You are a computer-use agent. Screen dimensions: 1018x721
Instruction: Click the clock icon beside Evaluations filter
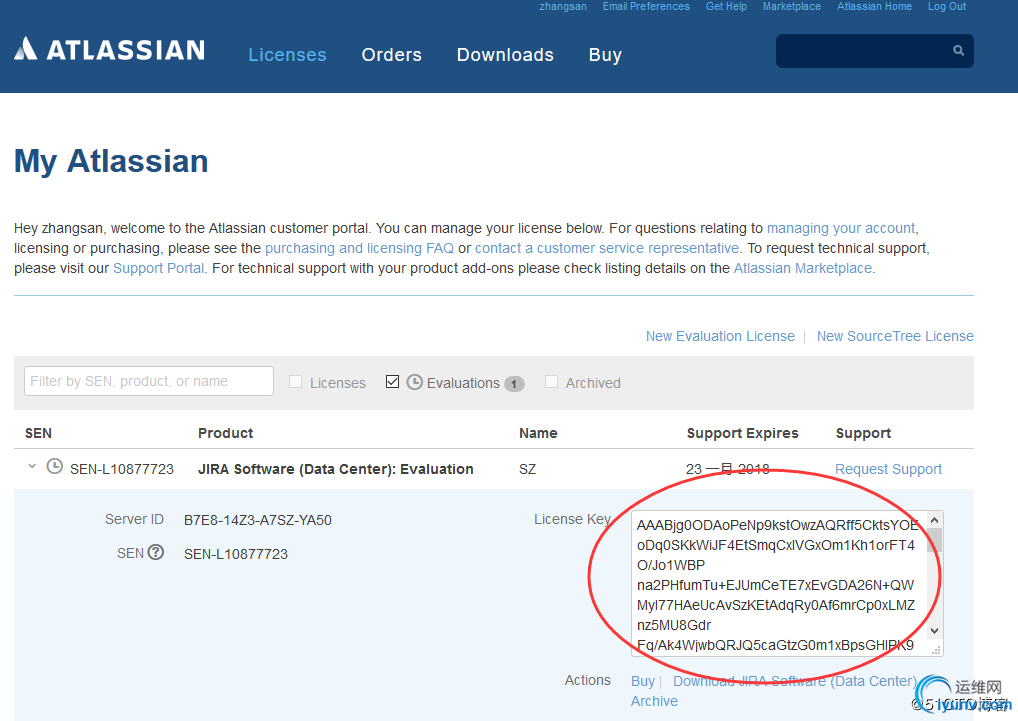coord(414,382)
